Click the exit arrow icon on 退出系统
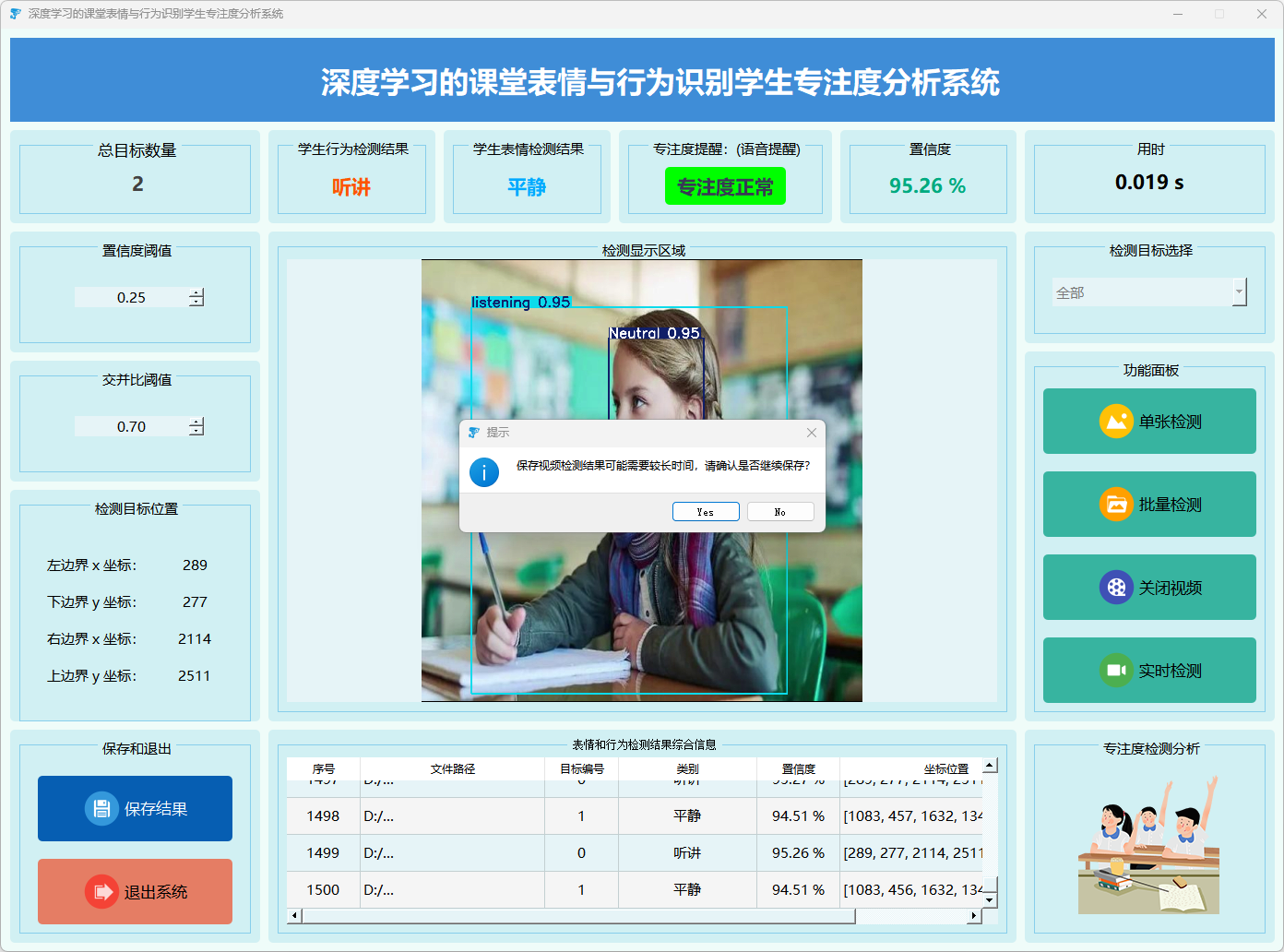 [101, 892]
